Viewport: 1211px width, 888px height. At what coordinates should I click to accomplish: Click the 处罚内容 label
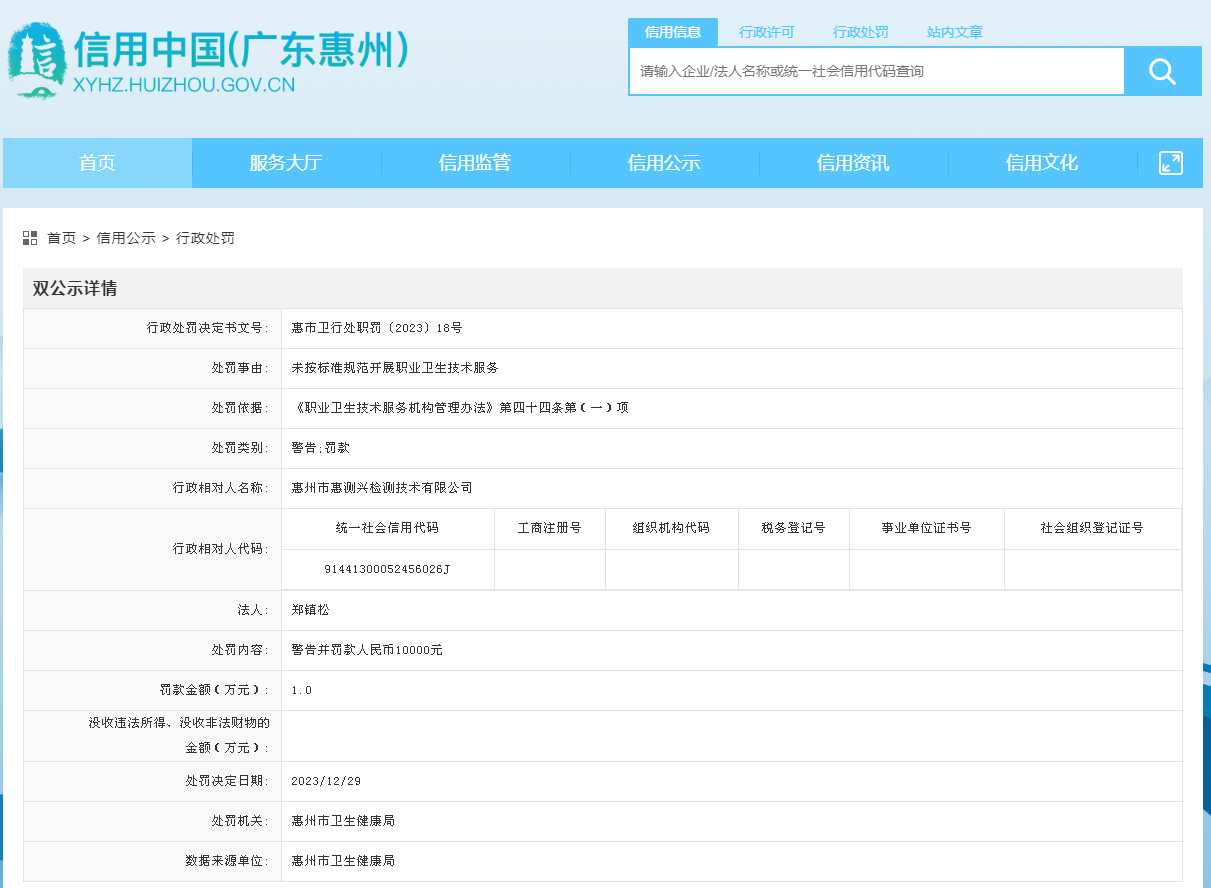coord(240,650)
